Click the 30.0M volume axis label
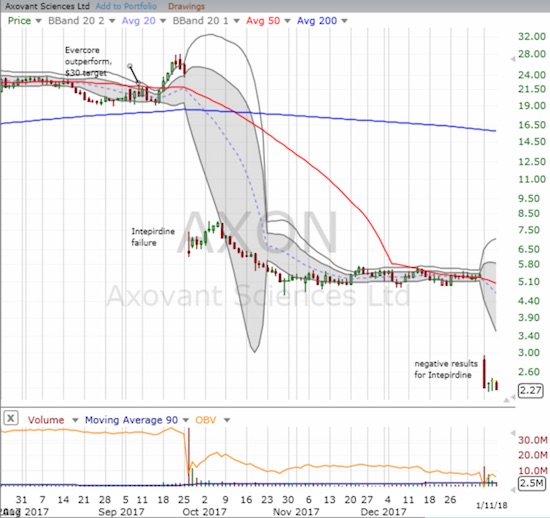 533,440
